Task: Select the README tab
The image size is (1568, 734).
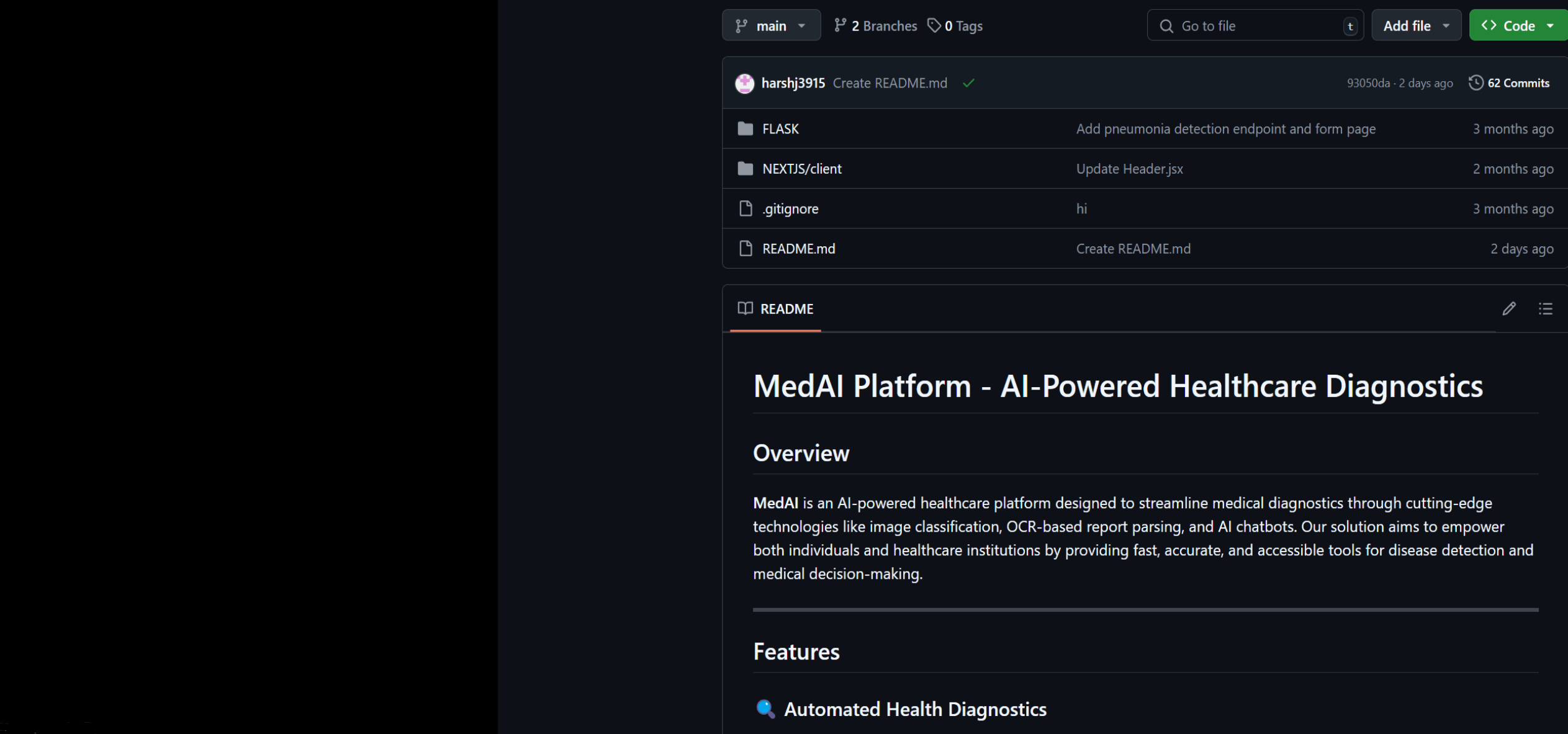Action: (775, 308)
